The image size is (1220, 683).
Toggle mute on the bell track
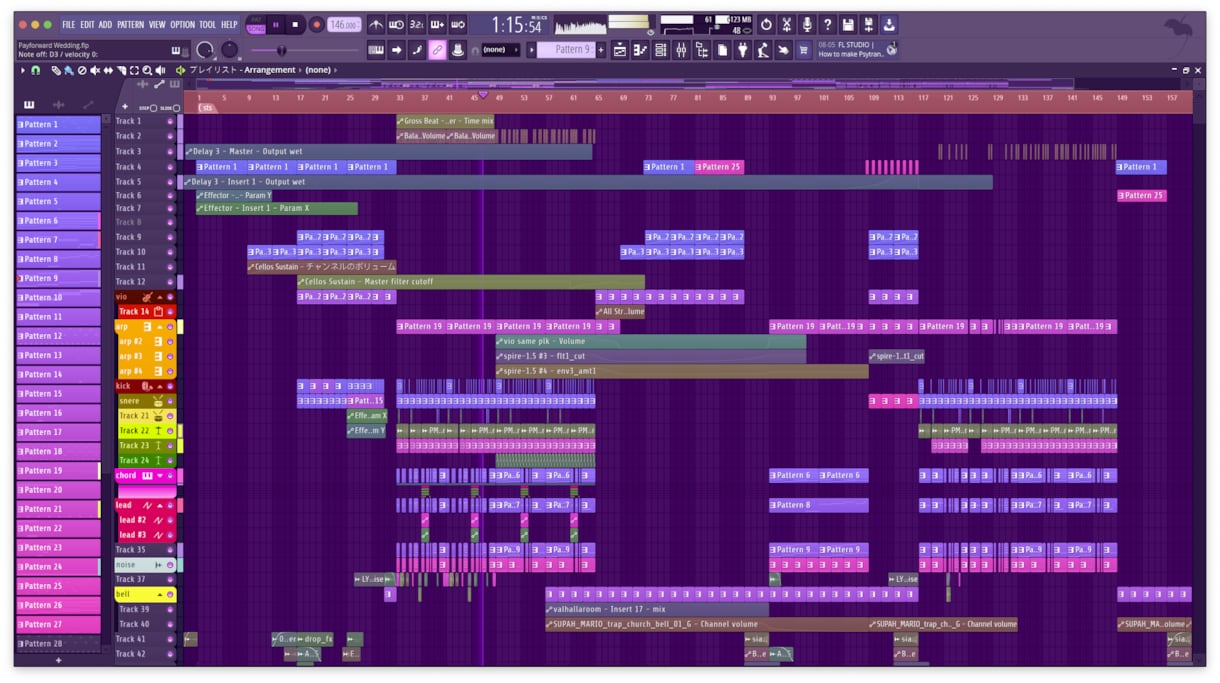tap(170, 594)
